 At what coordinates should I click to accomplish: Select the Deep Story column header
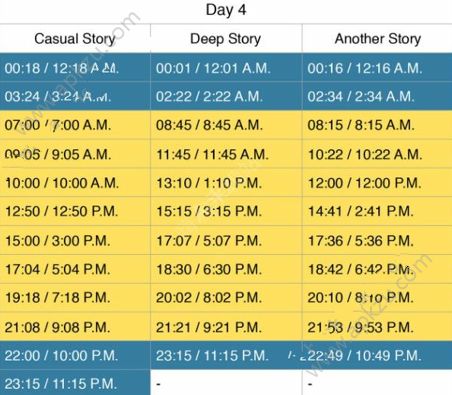[x=226, y=39]
